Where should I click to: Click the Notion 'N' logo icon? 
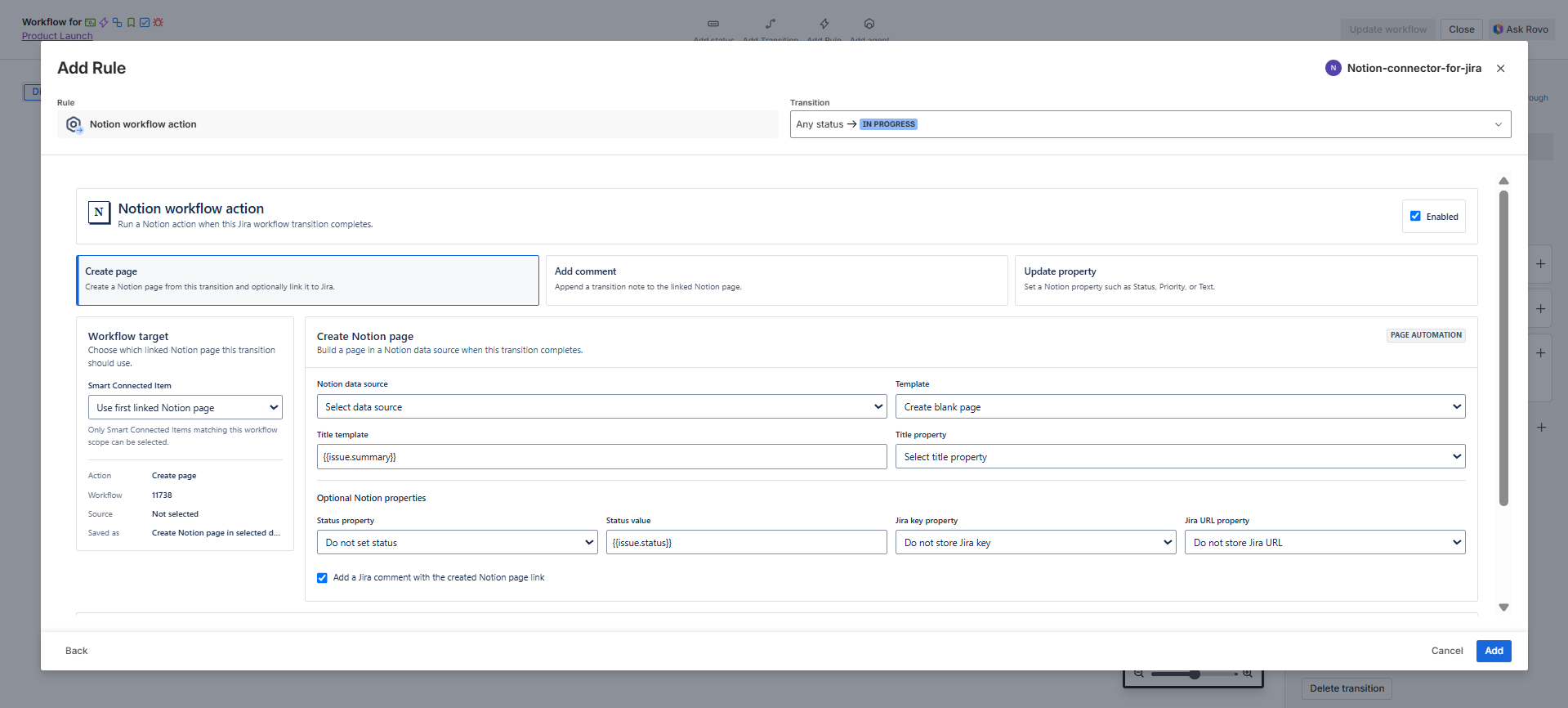coord(99,213)
